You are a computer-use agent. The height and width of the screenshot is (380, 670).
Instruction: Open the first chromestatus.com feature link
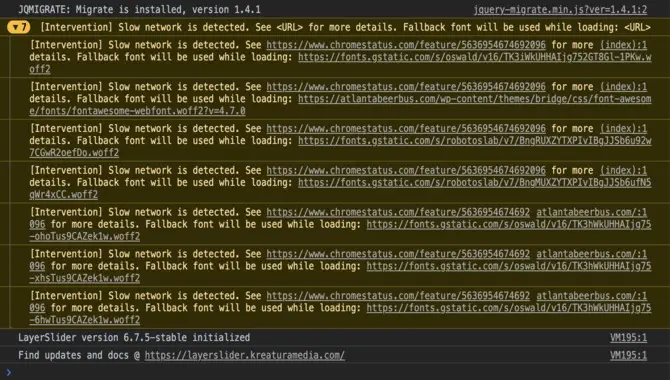406,45
